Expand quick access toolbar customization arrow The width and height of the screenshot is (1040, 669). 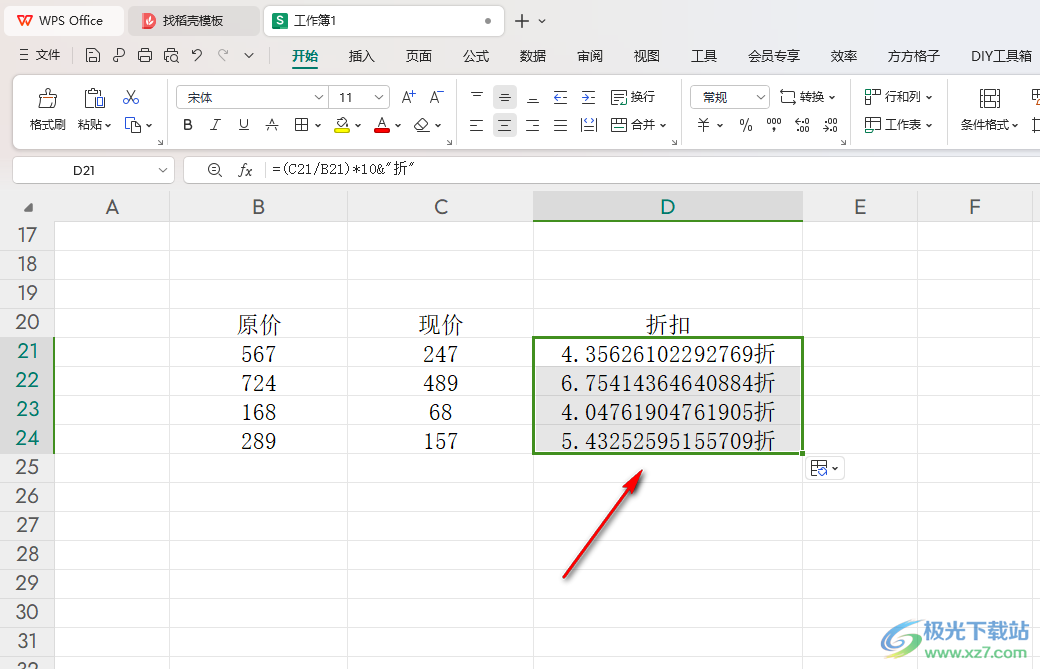click(249, 56)
